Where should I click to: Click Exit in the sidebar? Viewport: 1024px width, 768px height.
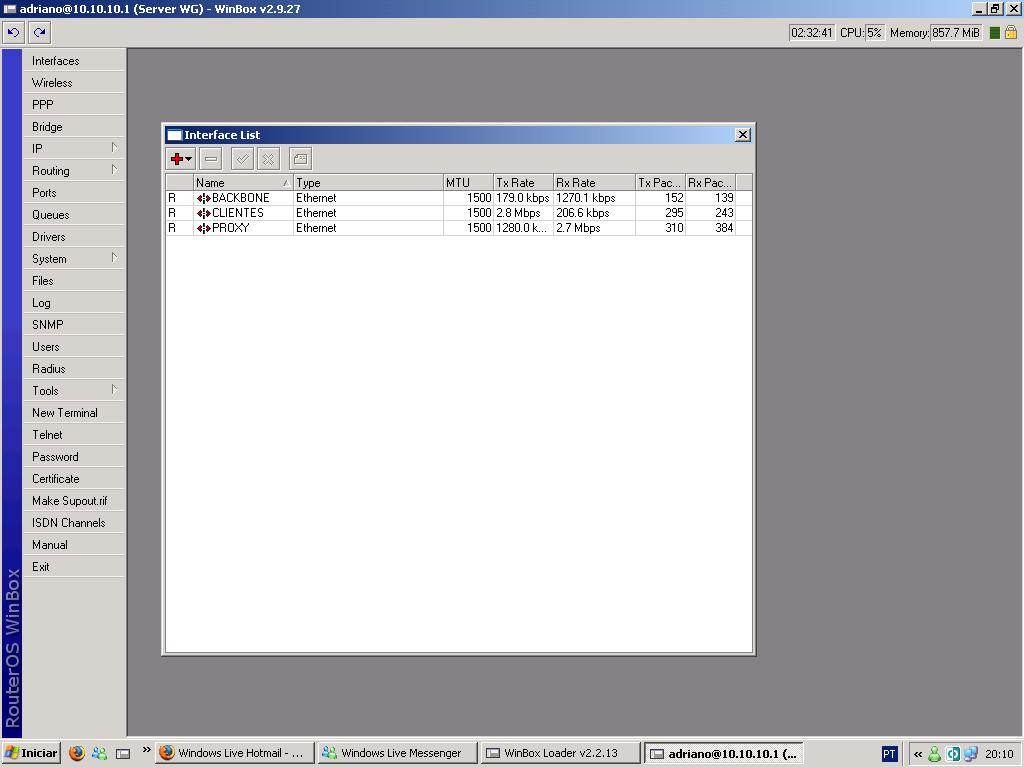point(74,567)
